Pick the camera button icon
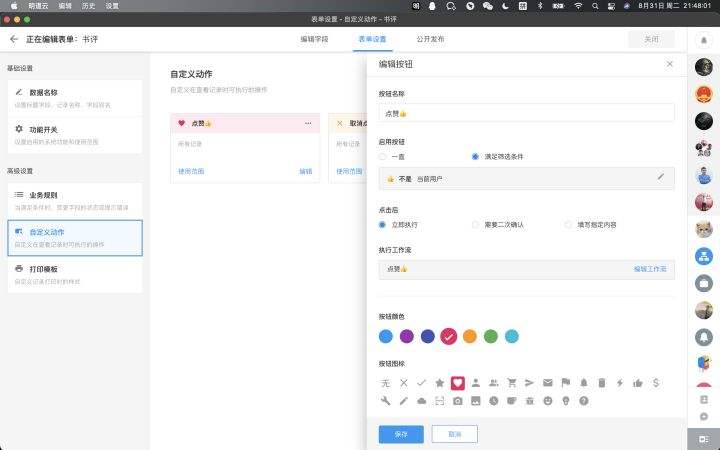 pos(457,401)
